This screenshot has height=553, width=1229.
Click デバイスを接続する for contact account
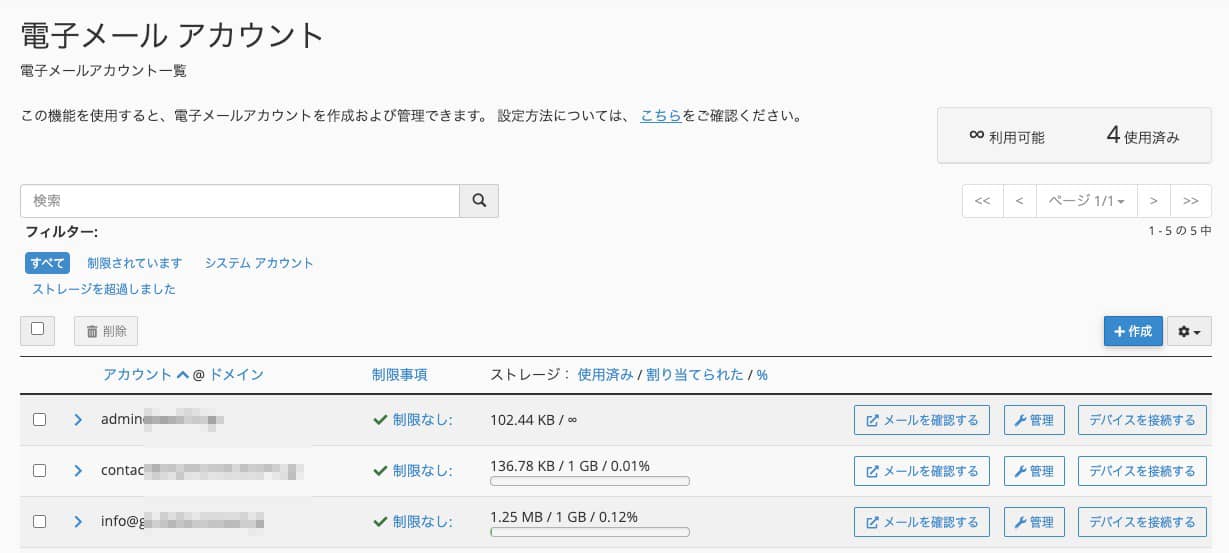pos(1142,470)
